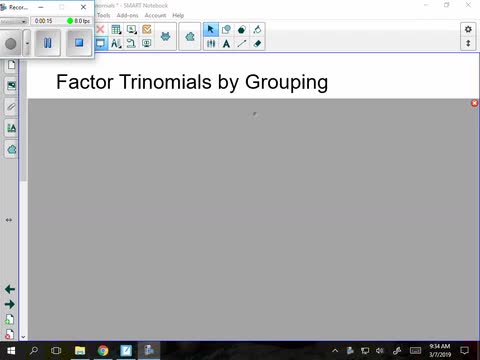Stop the recording with square button
This screenshot has height=360, width=480.
[79, 43]
